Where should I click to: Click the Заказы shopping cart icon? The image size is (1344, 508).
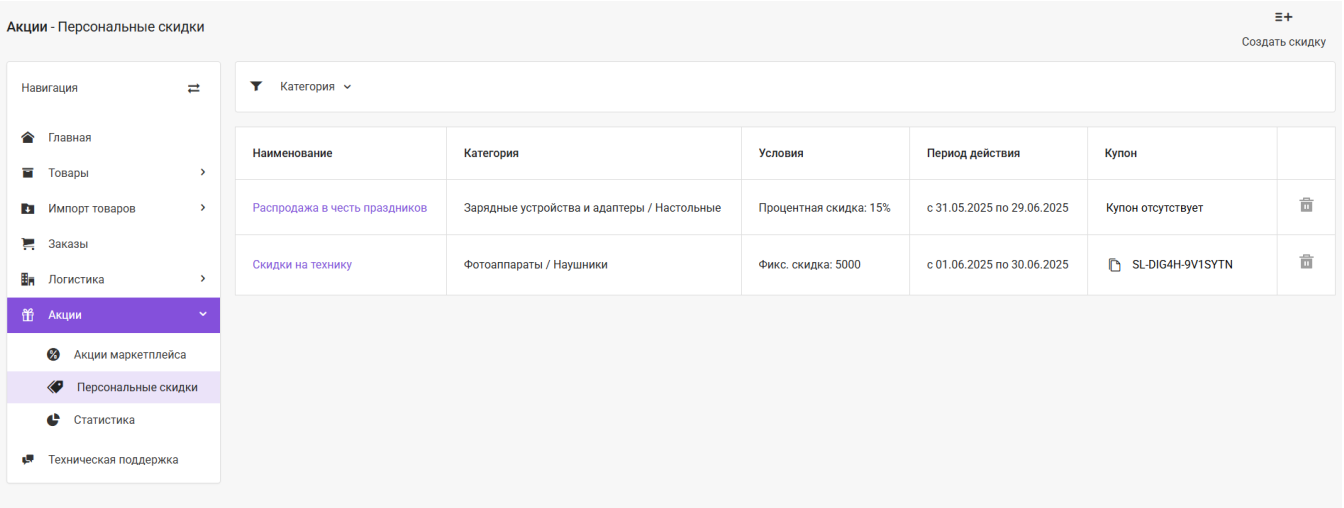[x=28, y=244]
